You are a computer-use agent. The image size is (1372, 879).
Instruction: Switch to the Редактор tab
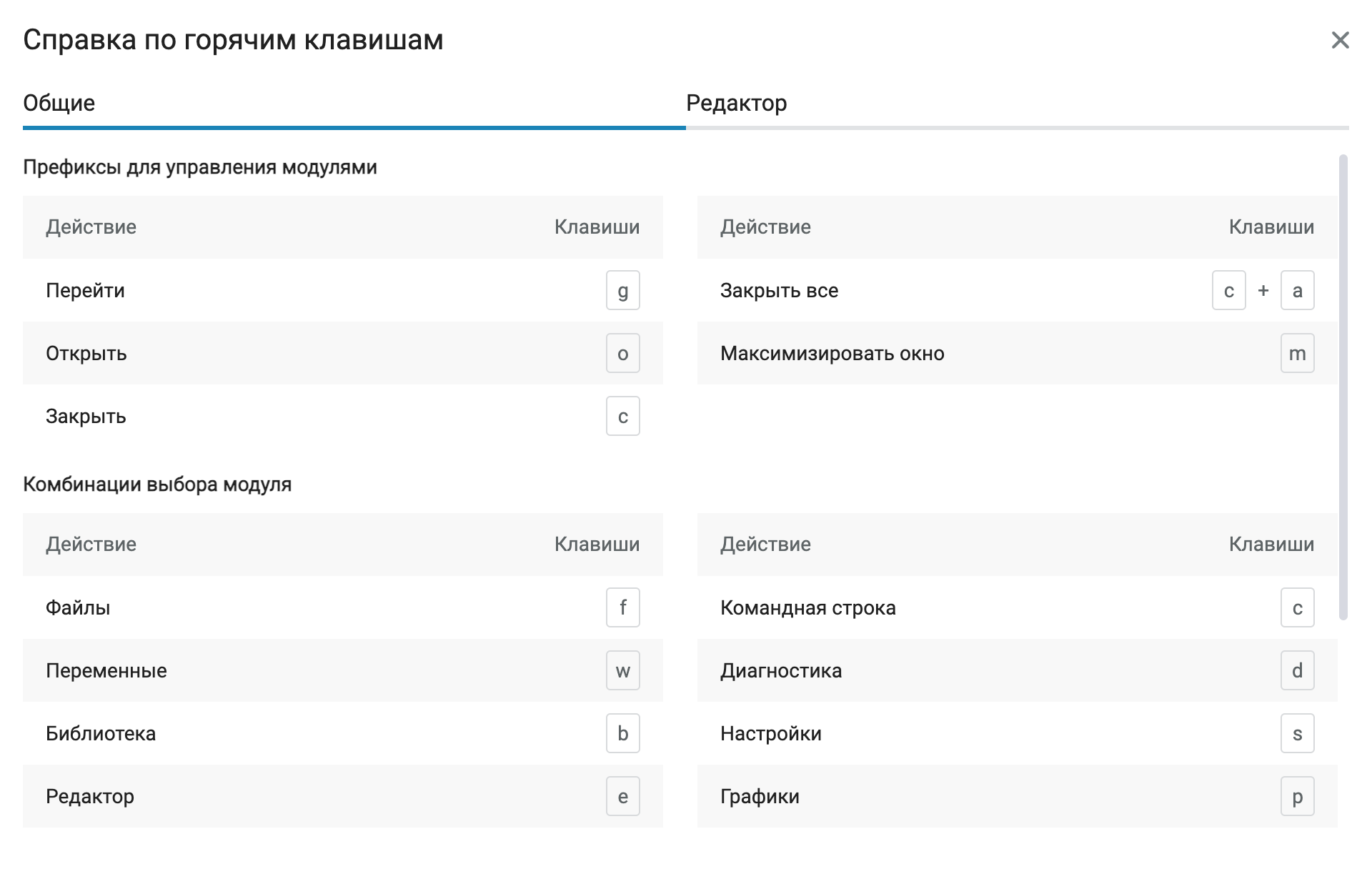coord(736,104)
